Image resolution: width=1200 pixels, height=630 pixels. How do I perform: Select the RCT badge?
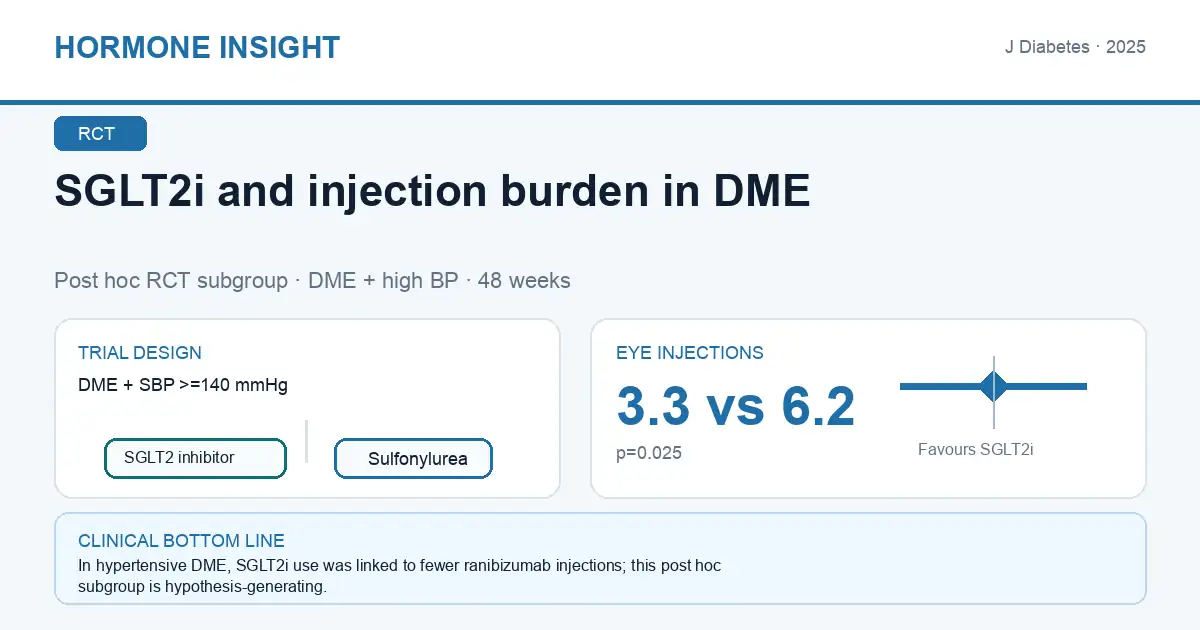point(100,134)
